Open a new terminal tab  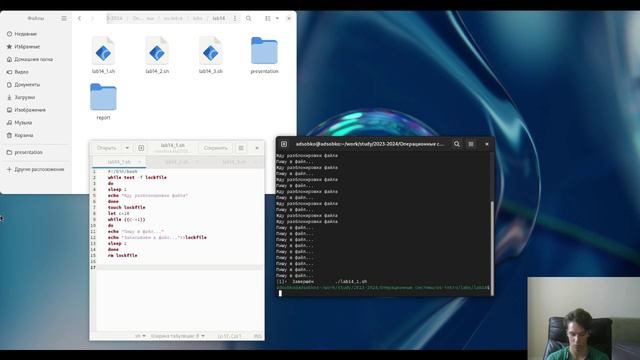point(284,144)
